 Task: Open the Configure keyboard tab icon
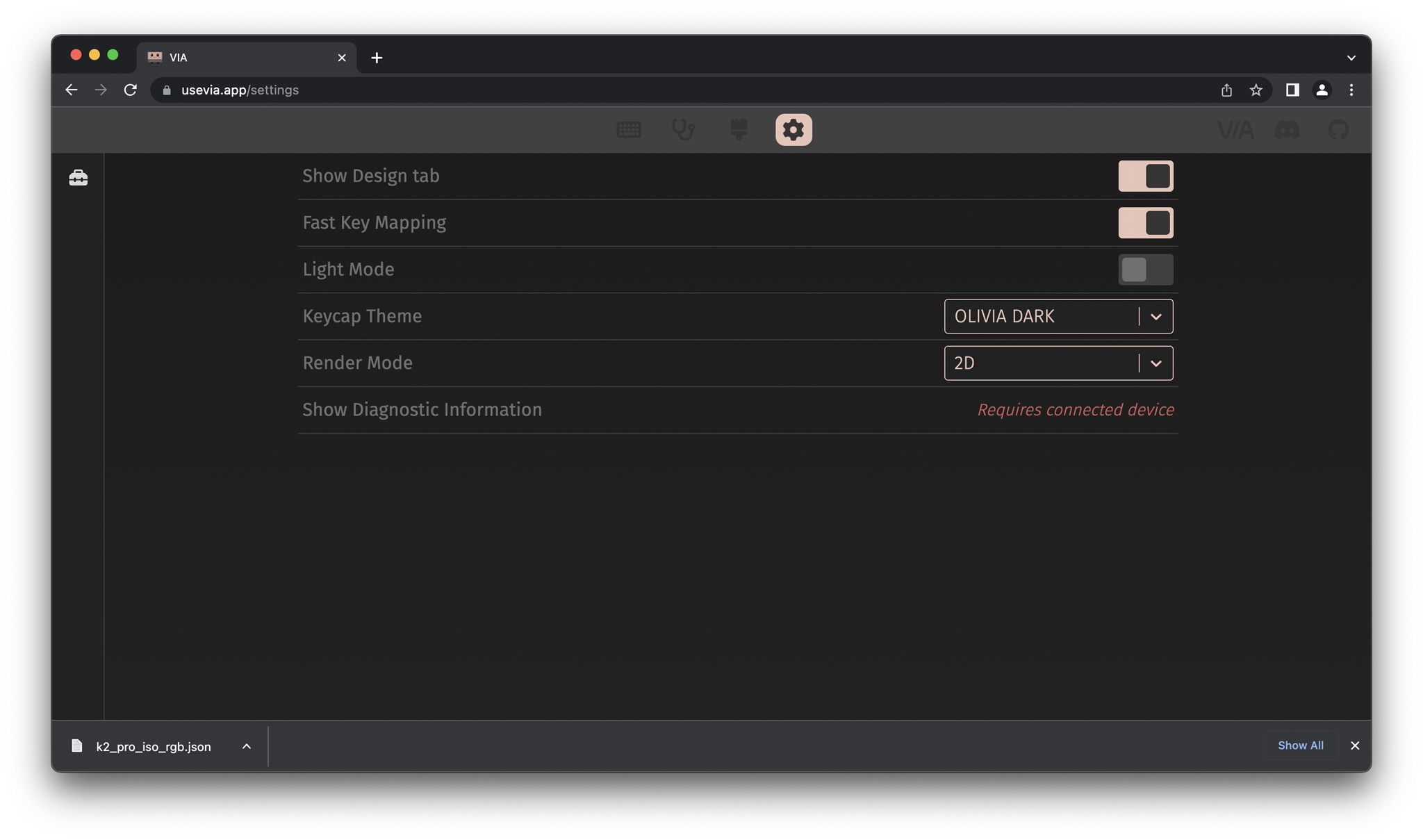628,130
